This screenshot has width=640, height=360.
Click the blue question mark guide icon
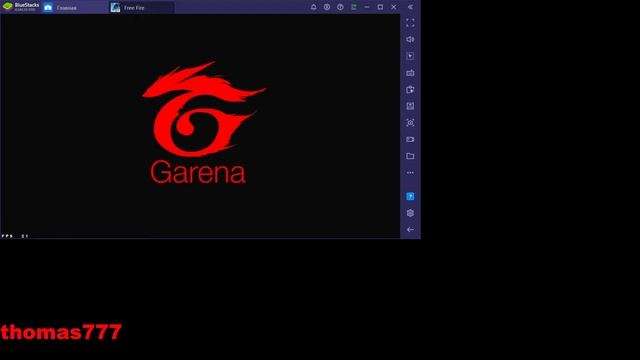coord(410,196)
